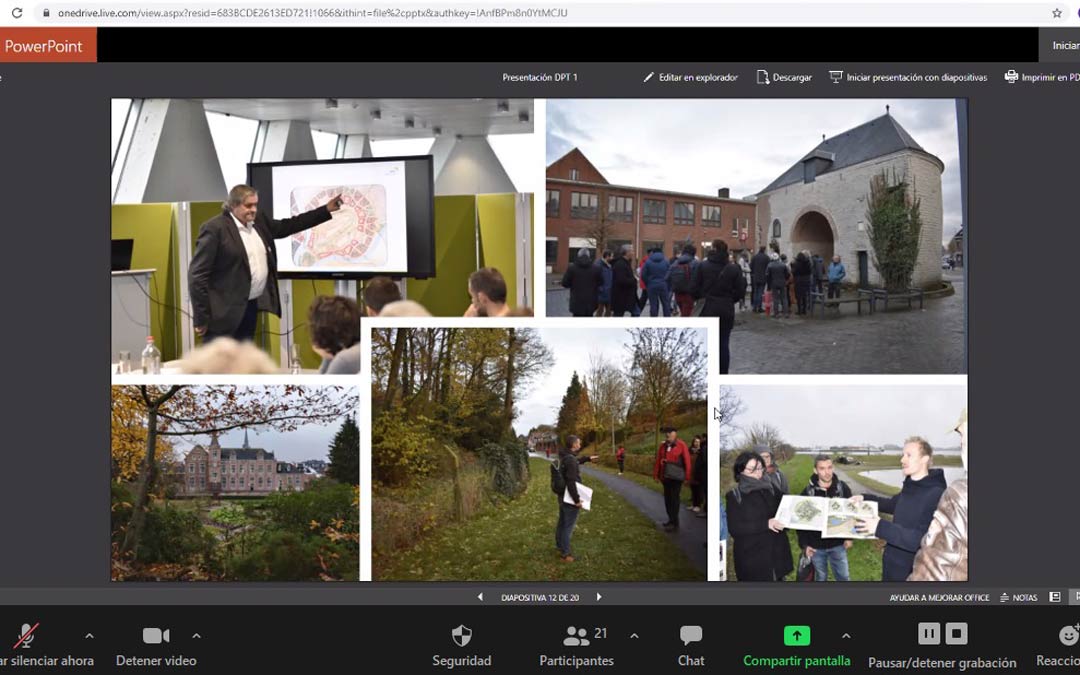Expand share screen options arrow
The height and width of the screenshot is (675, 1080).
[846, 636]
